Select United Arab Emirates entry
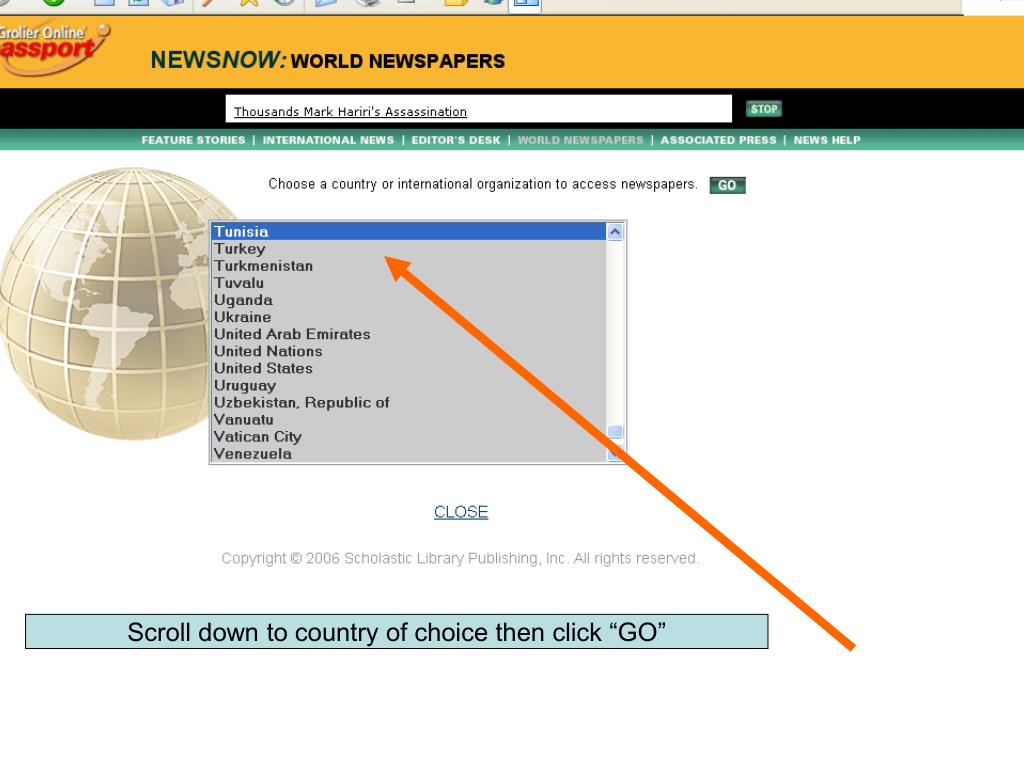1024x768 pixels. click(409, 334)
